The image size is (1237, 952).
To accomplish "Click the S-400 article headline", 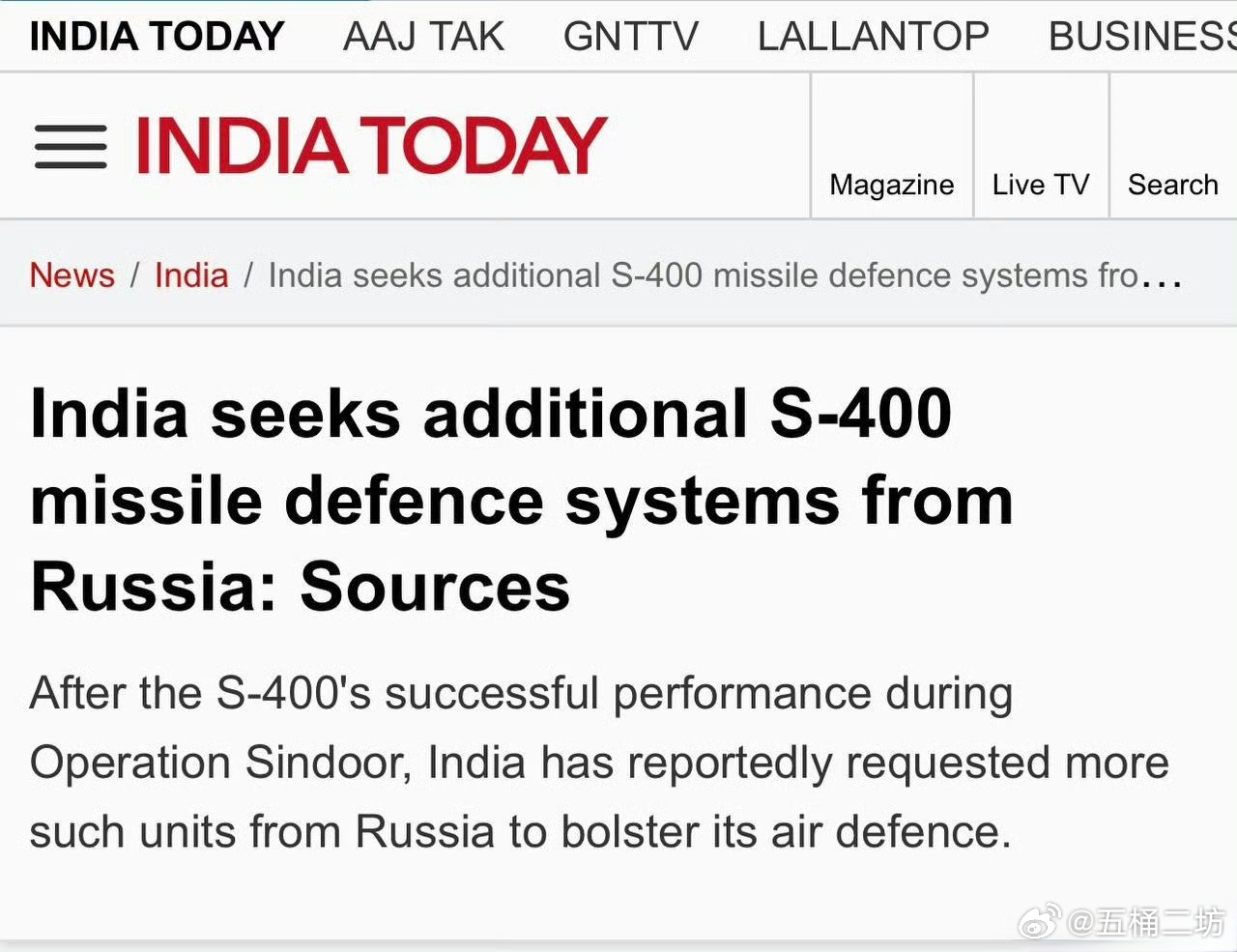I will pyautogui.click(x=522, y=500).
